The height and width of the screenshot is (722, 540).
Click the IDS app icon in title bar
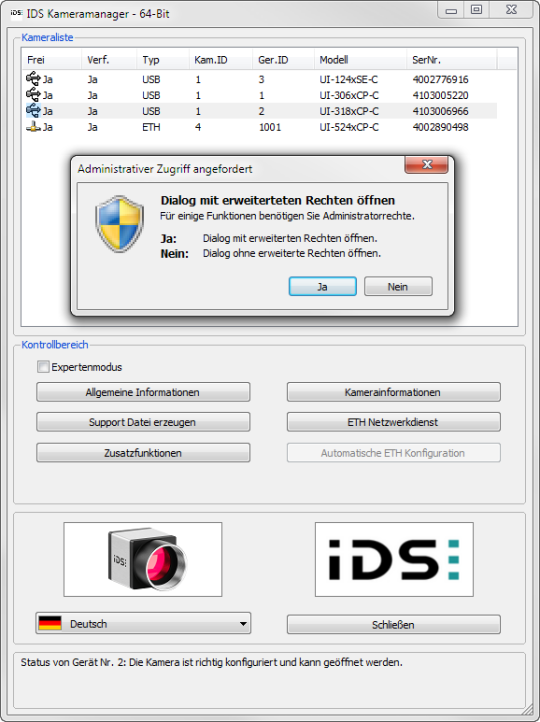click(x=16, y=13)
